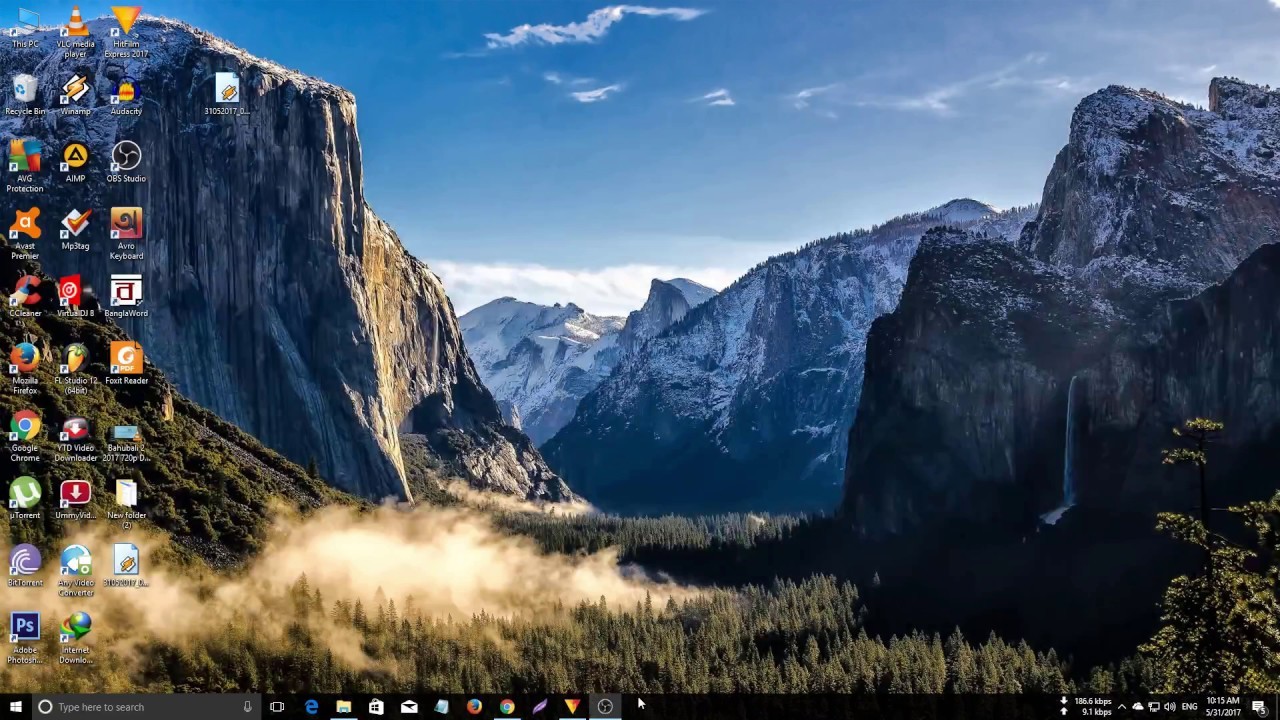Open the ENG input language switcher
The image size is (1280, 720).
(1189, 707)
